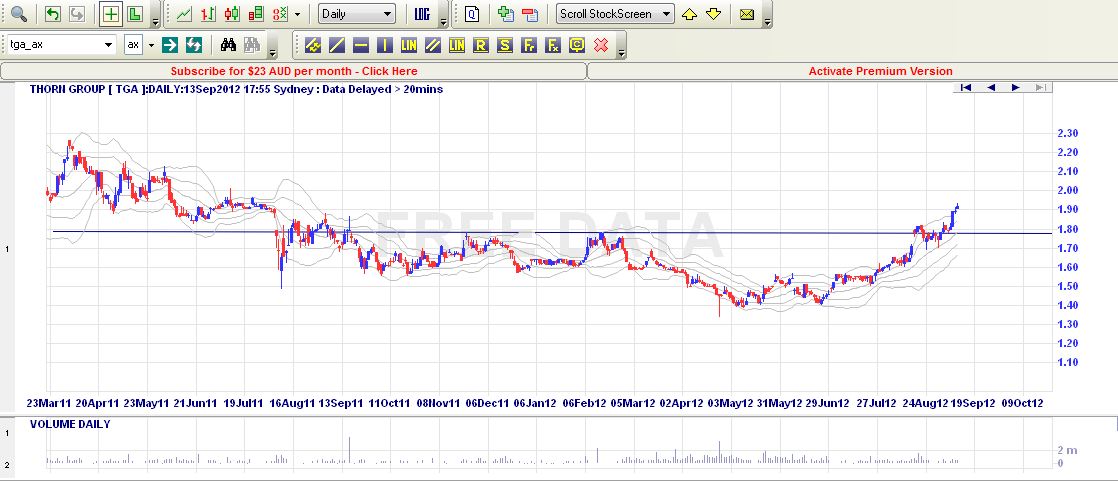Select the S support line tool
1118x481 pixels.
point(505,45)
